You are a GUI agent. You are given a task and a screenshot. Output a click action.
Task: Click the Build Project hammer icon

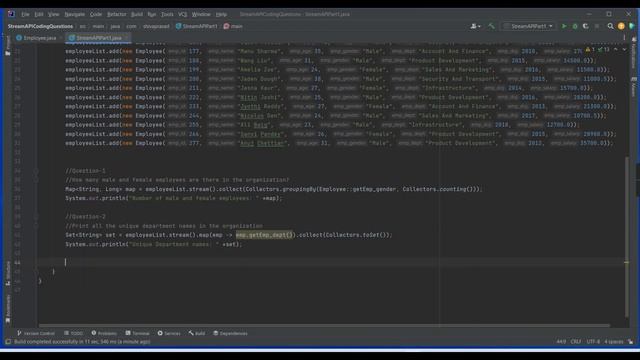[491, 26]
